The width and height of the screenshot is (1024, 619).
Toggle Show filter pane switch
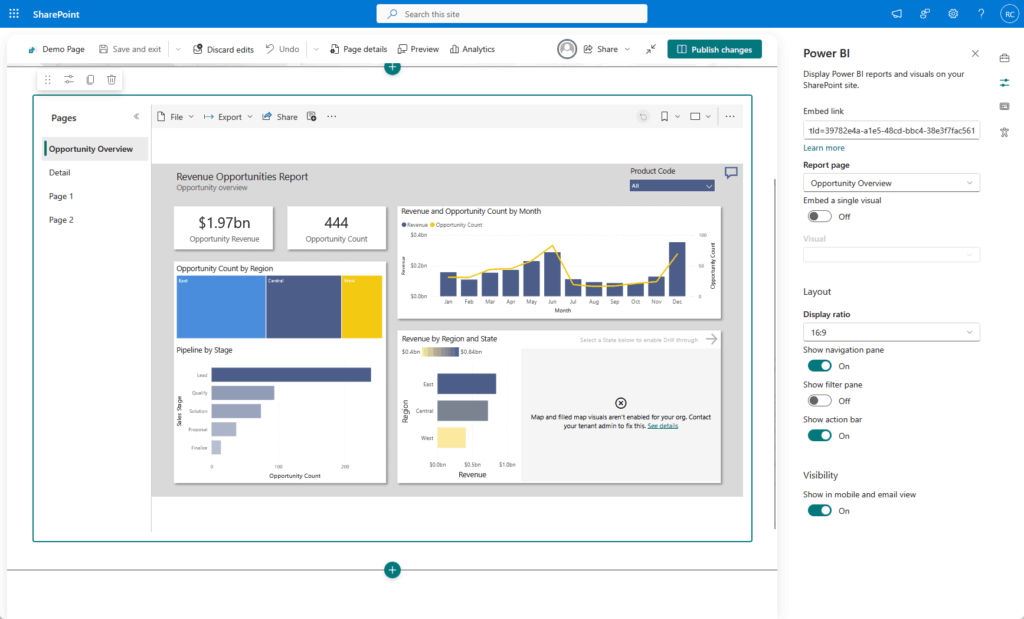pos(820,400)
